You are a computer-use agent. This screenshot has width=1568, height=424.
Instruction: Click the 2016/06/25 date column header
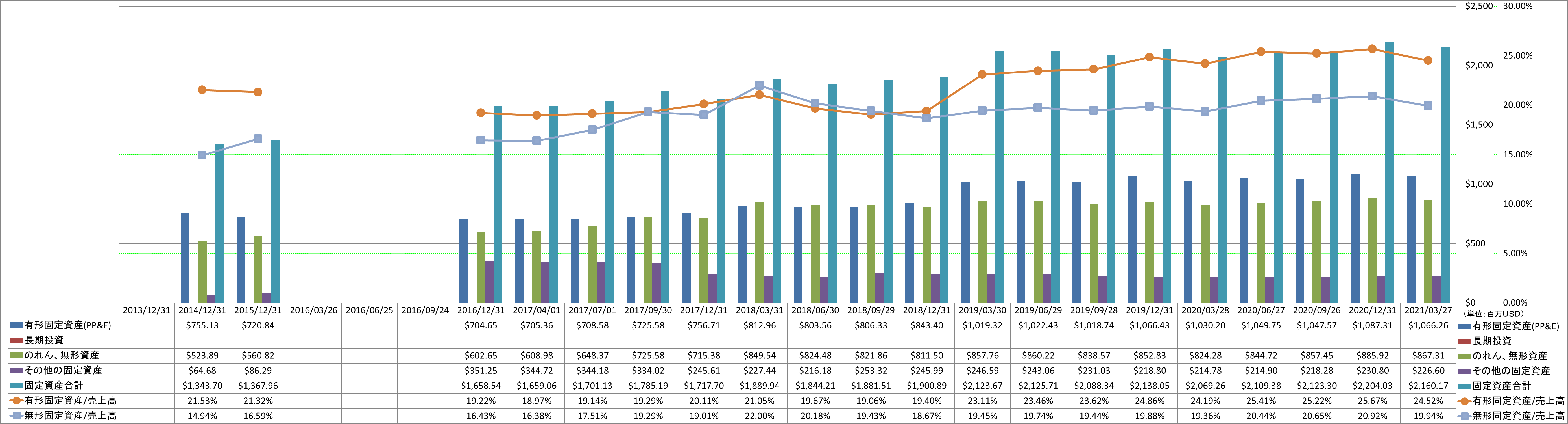[x=369, y=310]
